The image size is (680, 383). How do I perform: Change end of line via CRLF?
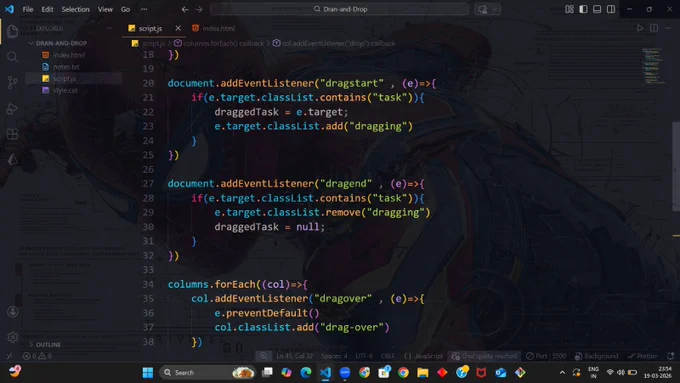pos(388,356)
